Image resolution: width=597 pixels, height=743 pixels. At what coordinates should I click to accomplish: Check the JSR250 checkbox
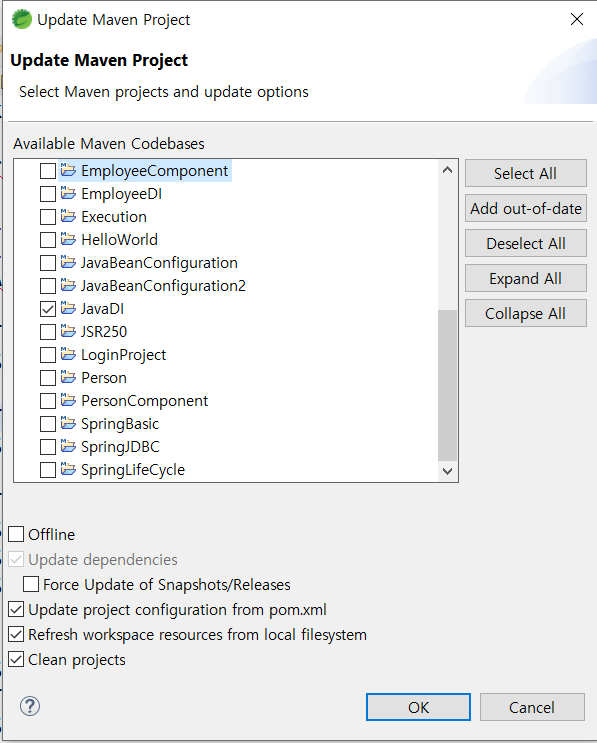pos(48,332)
